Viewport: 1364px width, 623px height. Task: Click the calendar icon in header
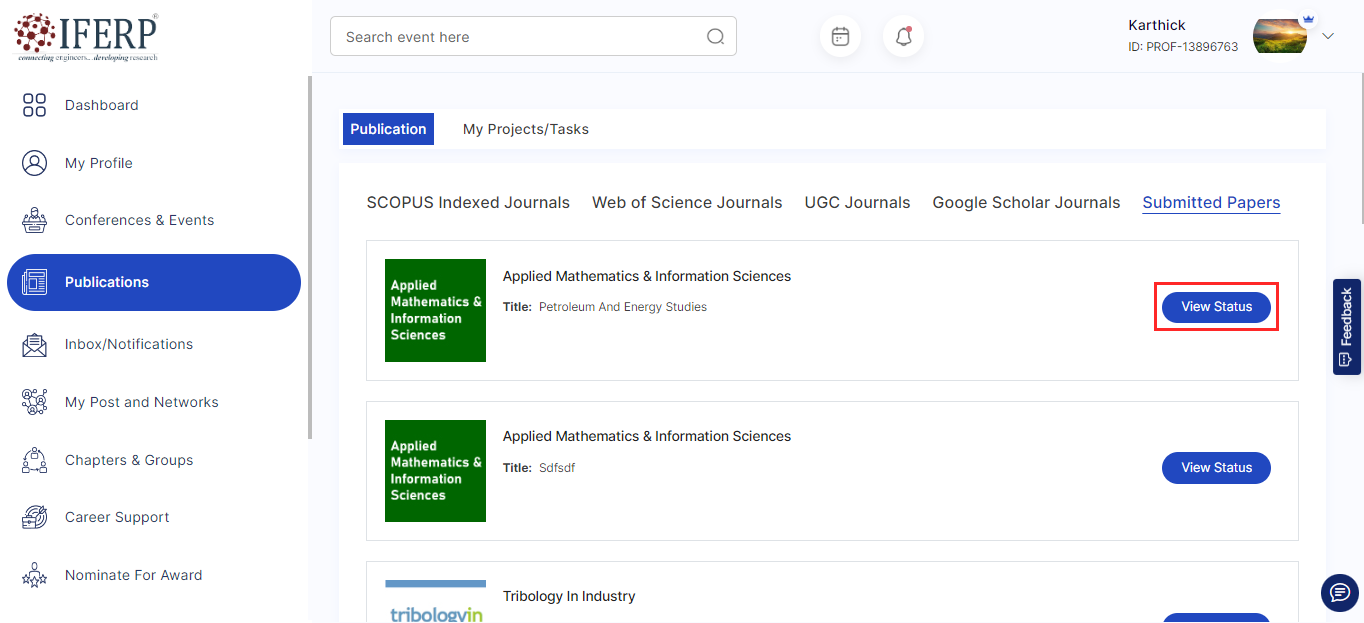coord(840,37)
